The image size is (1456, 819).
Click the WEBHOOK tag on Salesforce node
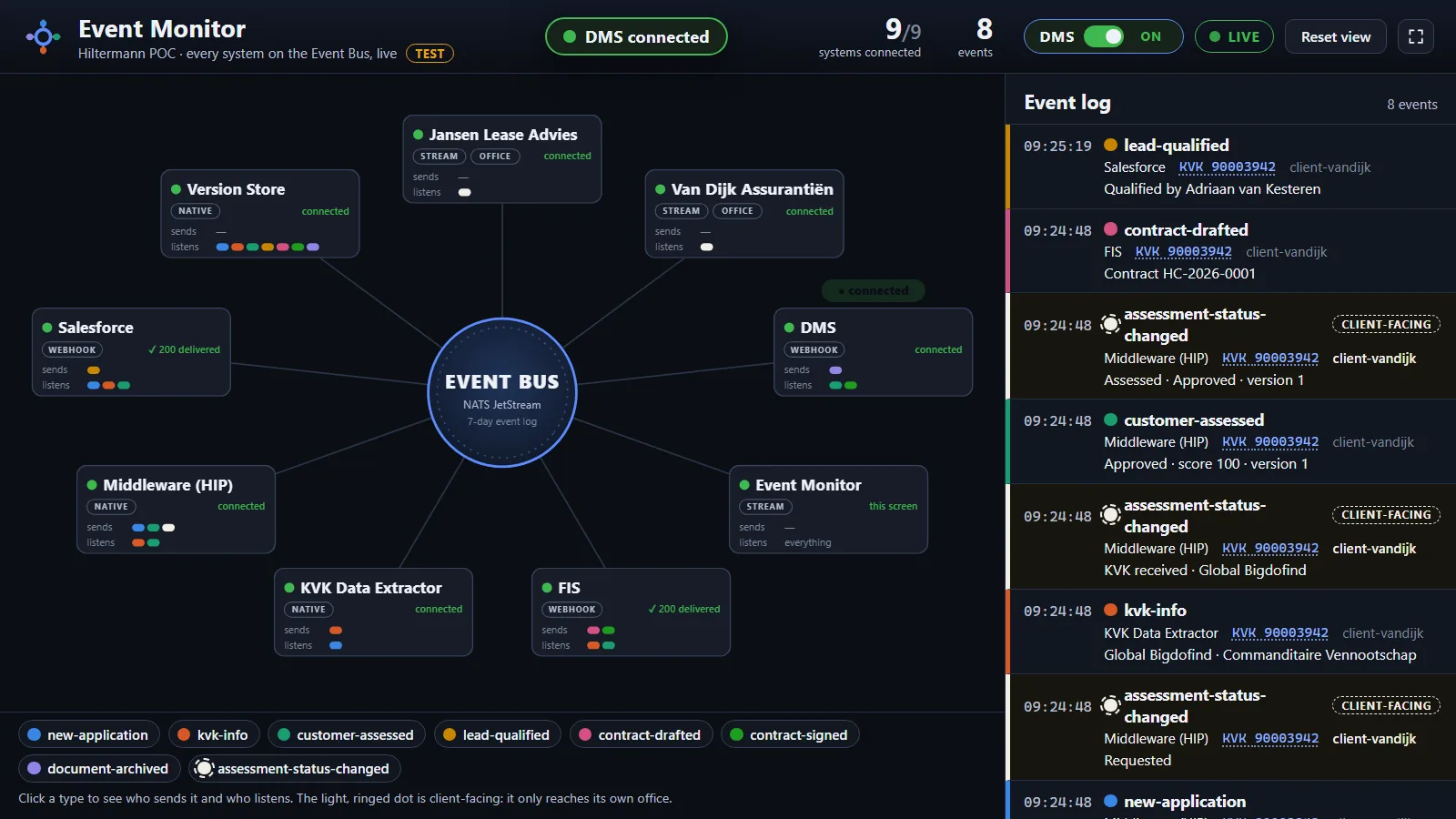[72, 350]
